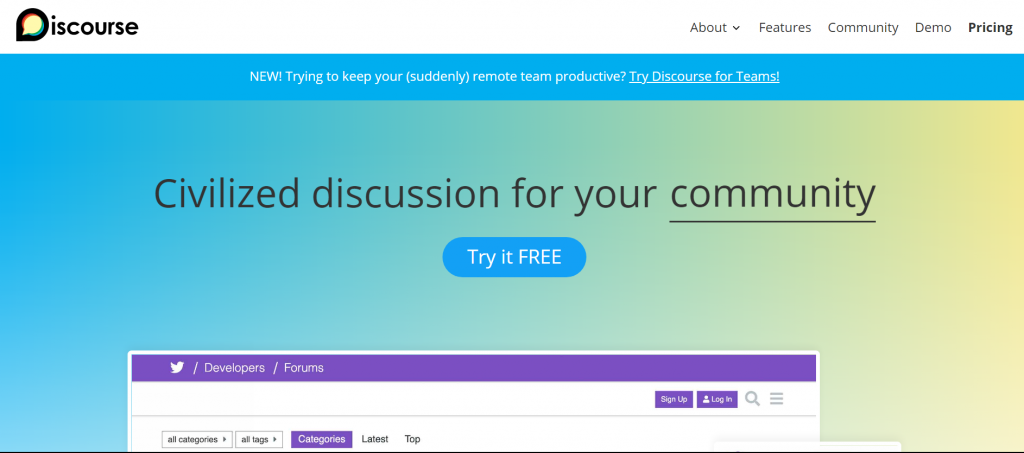Click the Twitter bird icon
Image resolution: width=1024 pixels, height=453 pixels.
pyautogui.click(x=177, y=367)
